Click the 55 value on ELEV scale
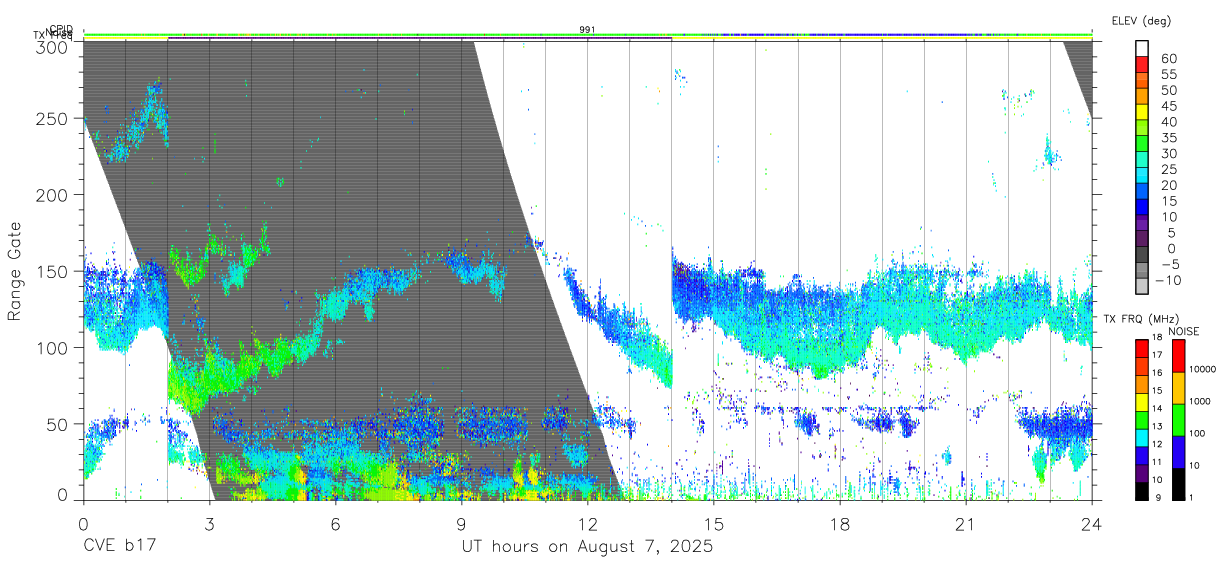The width and height of the screenshot is (1228, 567). (1169, 74)
